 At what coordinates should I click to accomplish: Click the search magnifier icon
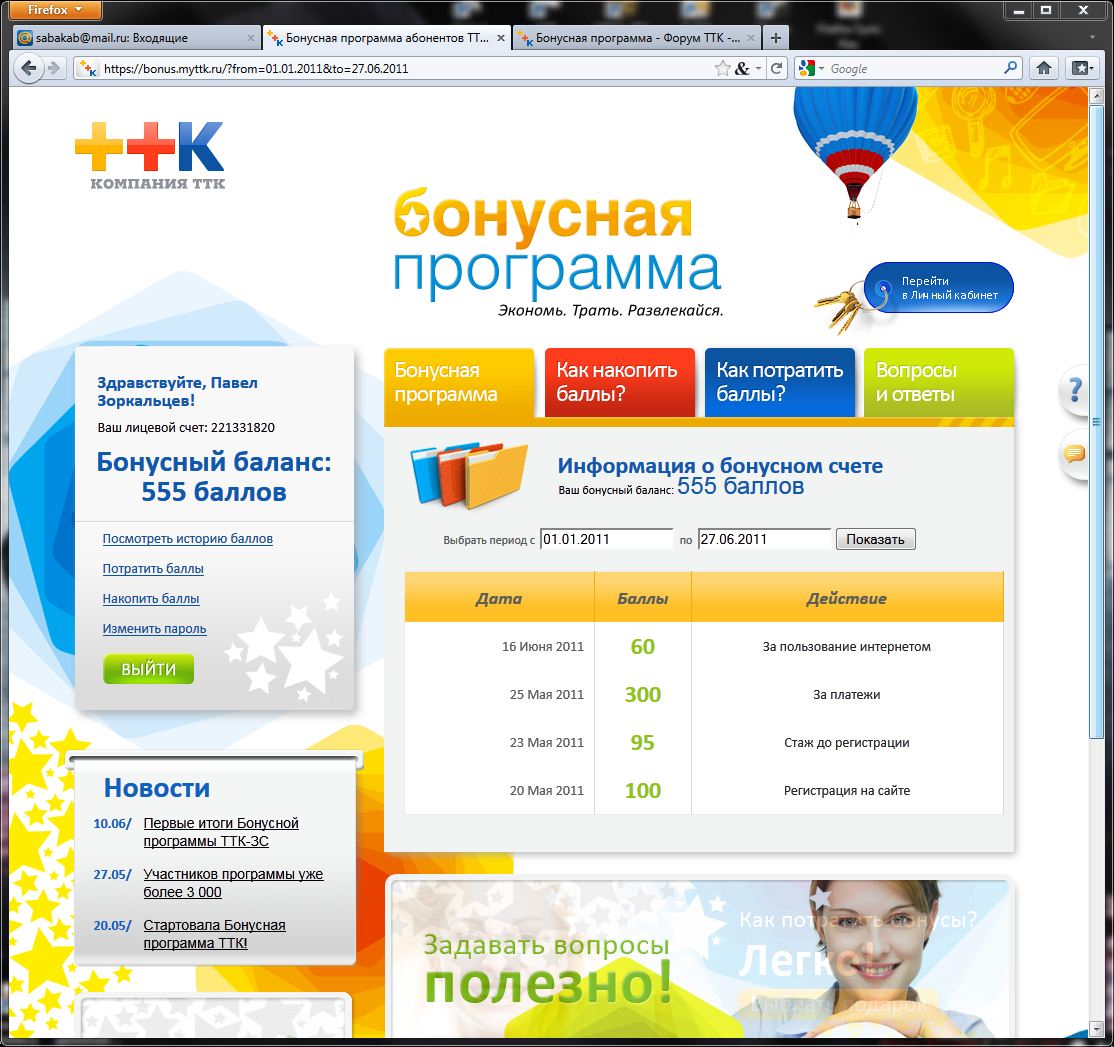click(x=1010, y=68)
